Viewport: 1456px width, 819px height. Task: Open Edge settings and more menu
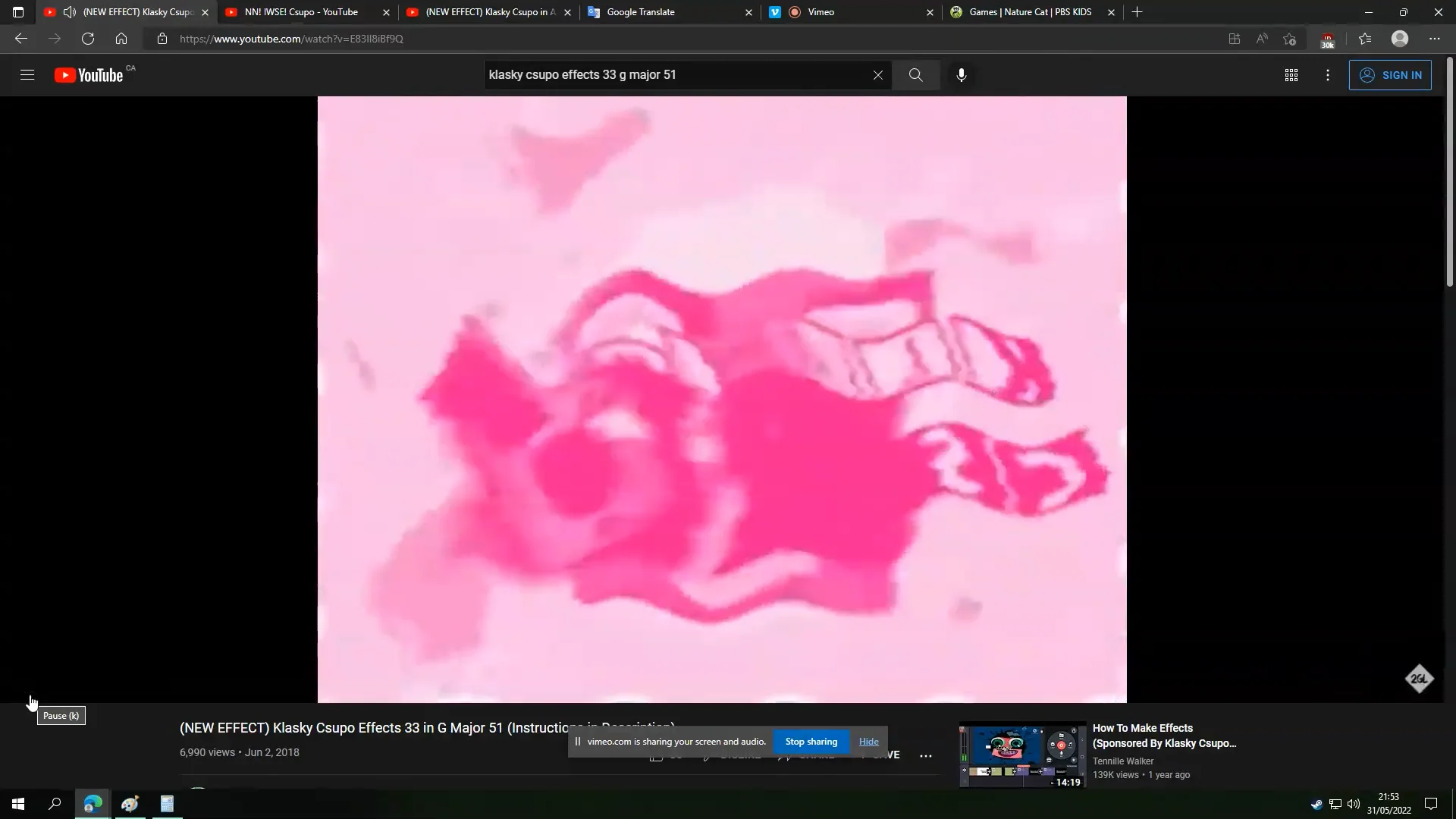(1434, 39)
